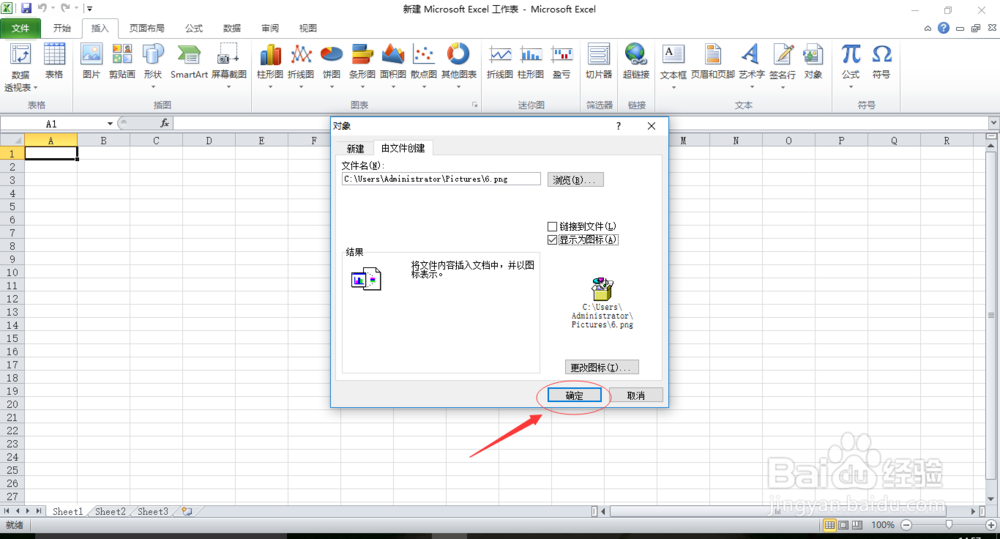
Task: Click the Select All corner cell
Action: (12, 140)
